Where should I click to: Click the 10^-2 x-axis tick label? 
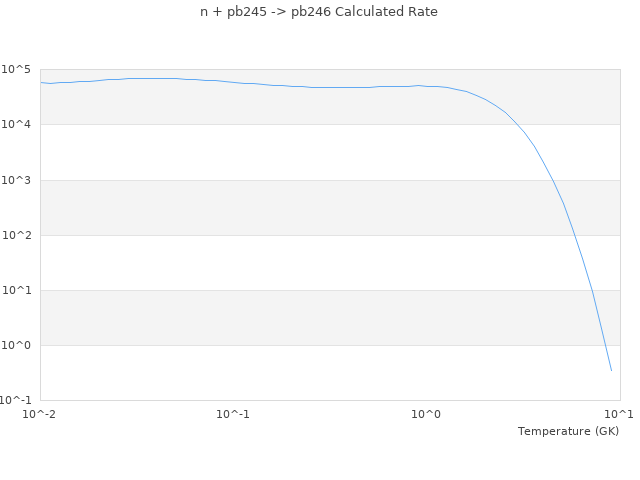click(x=41, y=414)
